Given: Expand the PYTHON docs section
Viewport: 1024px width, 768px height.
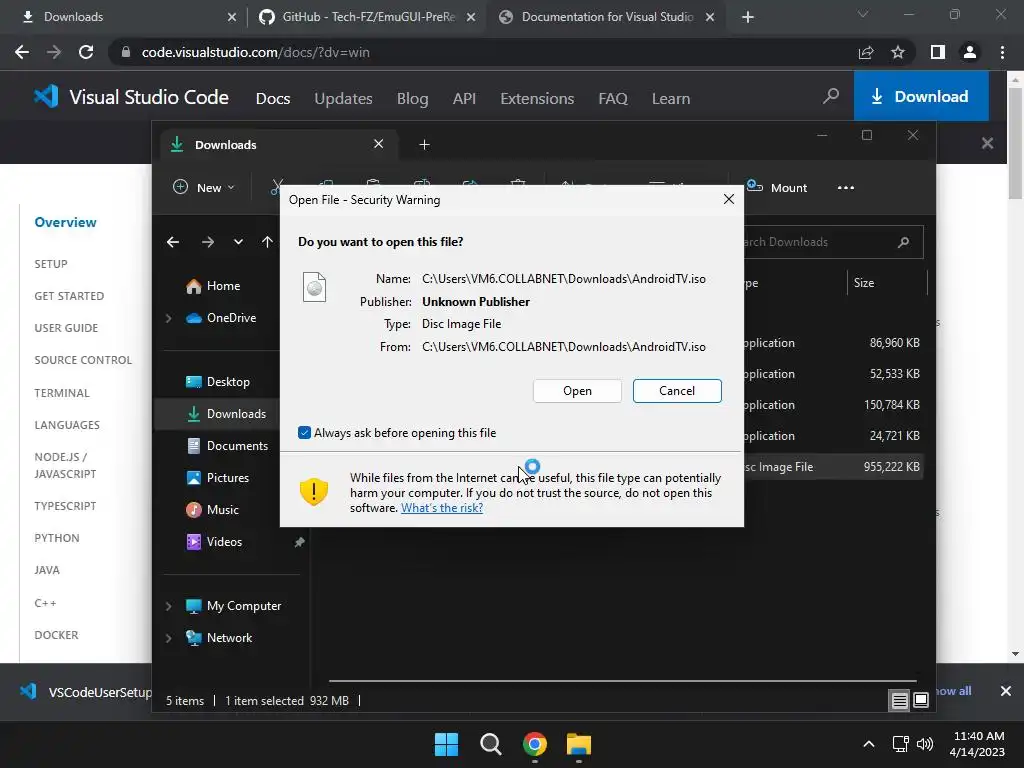Looking at the screenshot, I should coord(57,538).
